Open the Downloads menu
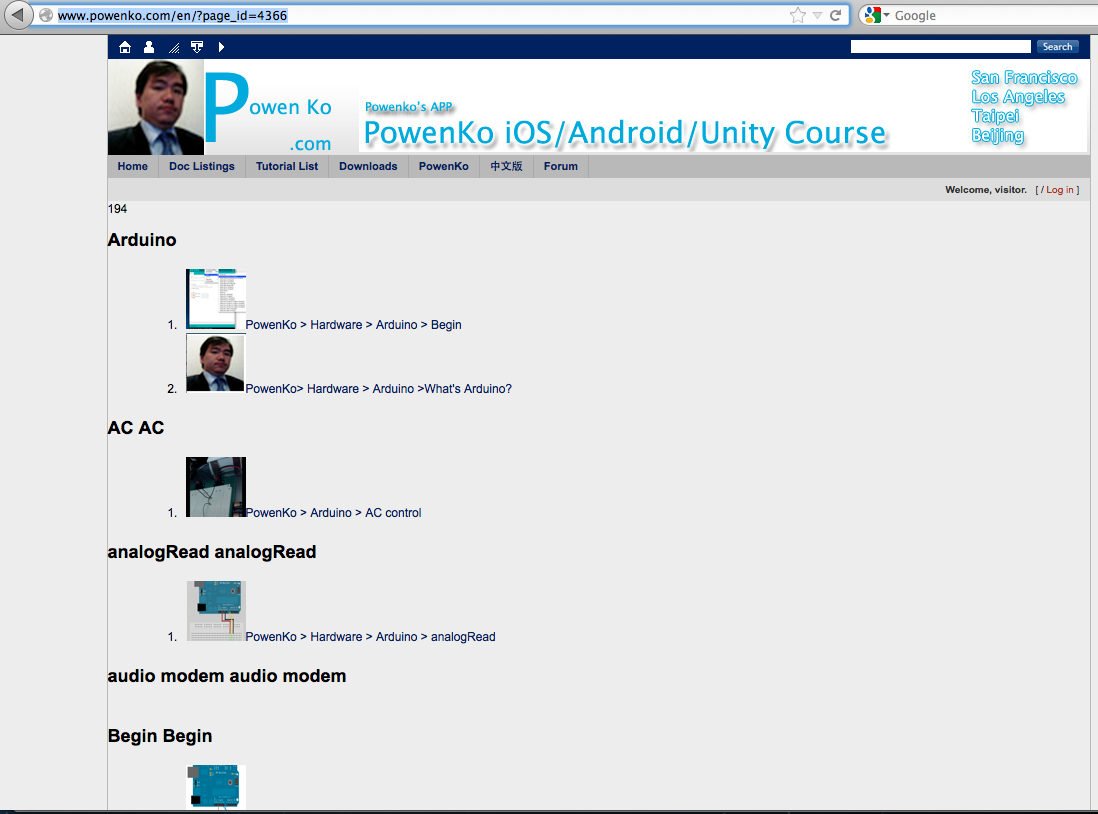The image size is (1098, 814). (368, 166)
